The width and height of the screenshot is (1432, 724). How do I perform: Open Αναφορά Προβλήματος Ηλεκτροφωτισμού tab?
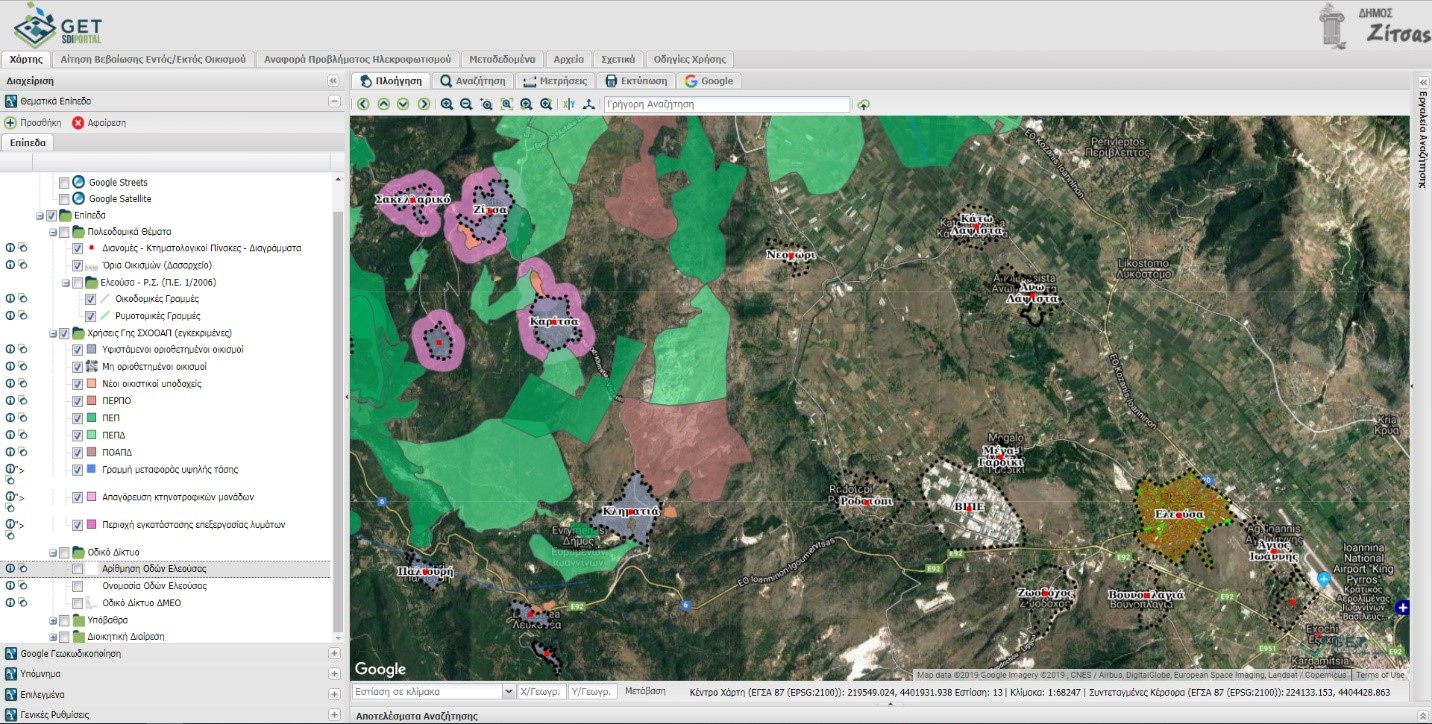pos(357,59)
